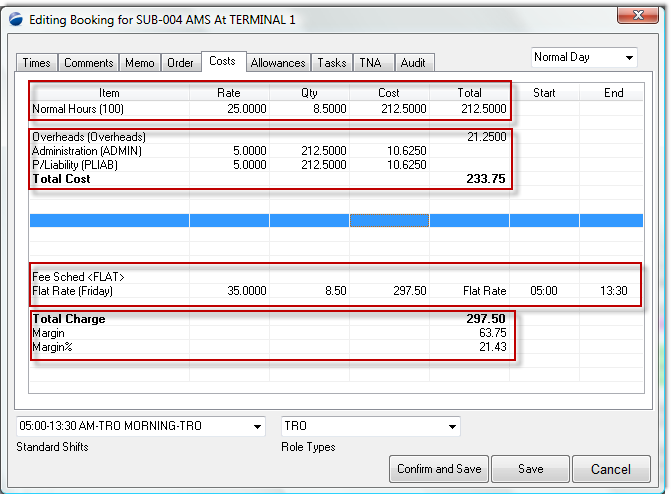Switch to the Tasks tab
Screen dimensions: 671x494
pyautogui.click(x=332, y=63)
